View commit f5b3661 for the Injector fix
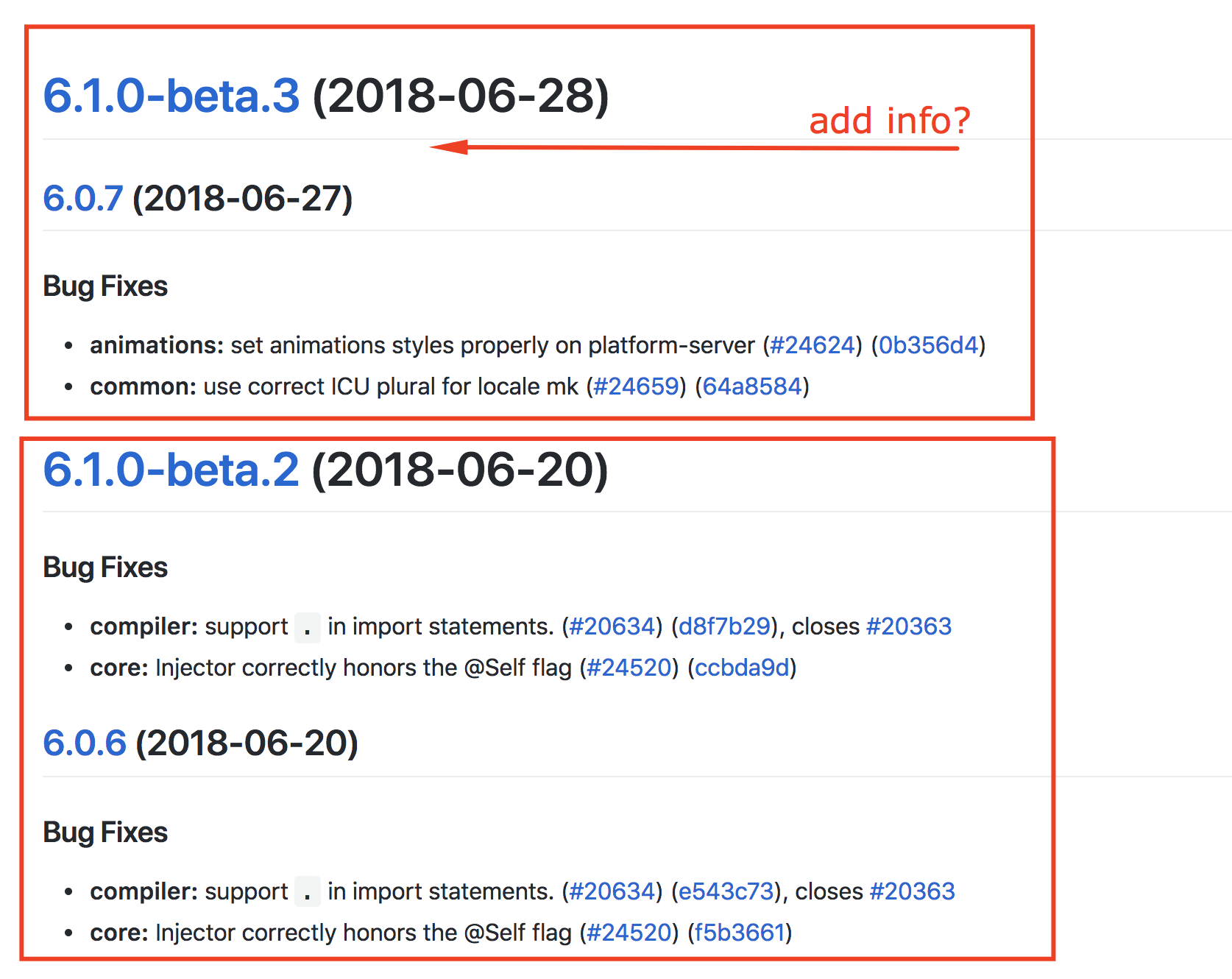This screenshot has height=979, width=1232. 741,932
